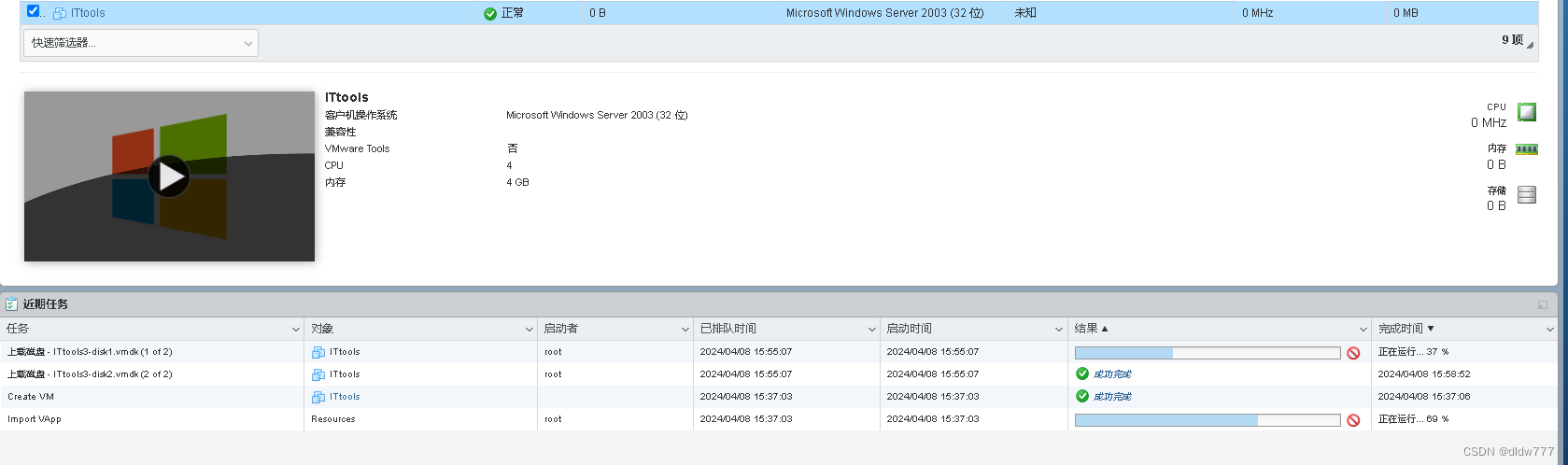The image size is (1568, 465).
Task: Click the disk1.vmdk upload progress bar
Action: [x=1208, y=353]
